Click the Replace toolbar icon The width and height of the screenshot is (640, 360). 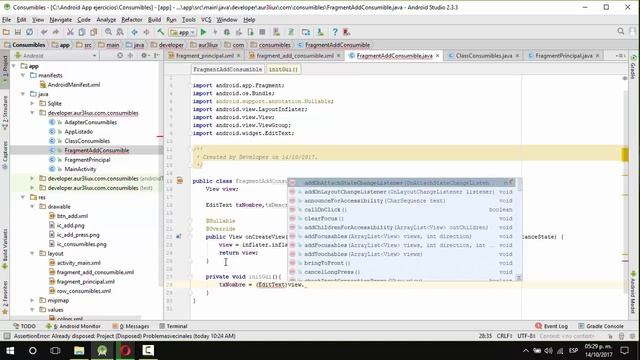click(120, 32)
